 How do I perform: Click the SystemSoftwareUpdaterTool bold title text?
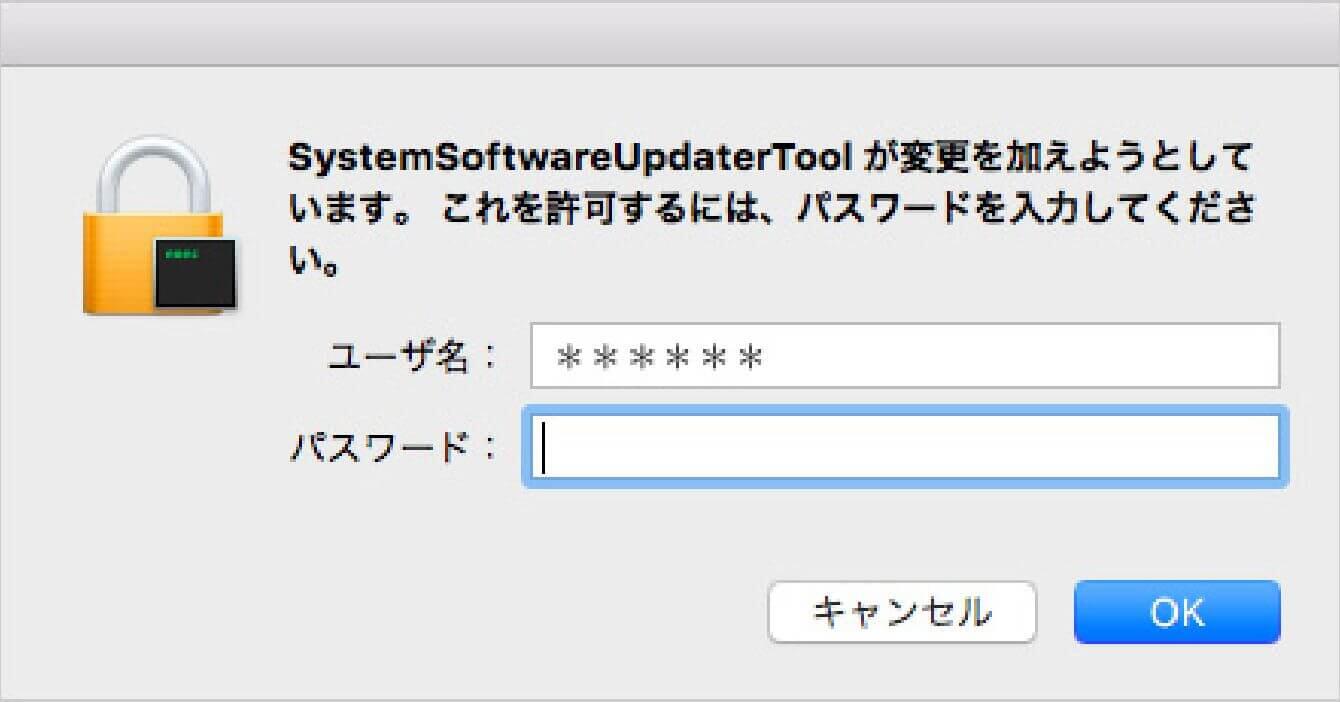[571, 158]
